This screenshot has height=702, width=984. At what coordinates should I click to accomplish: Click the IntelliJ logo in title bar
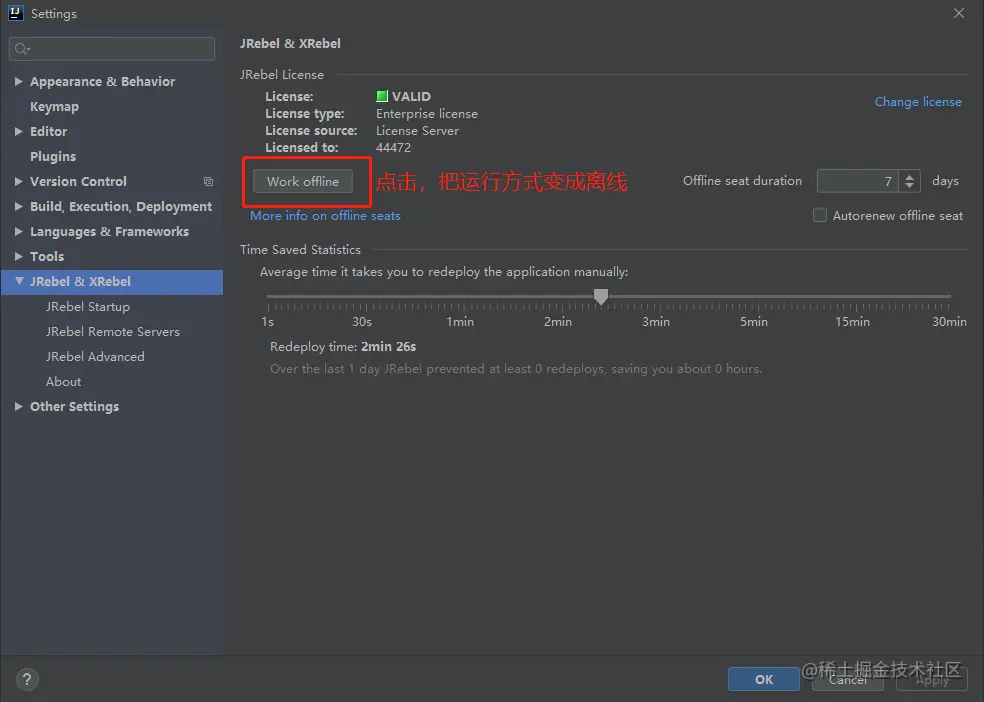[x=16, y=13]
